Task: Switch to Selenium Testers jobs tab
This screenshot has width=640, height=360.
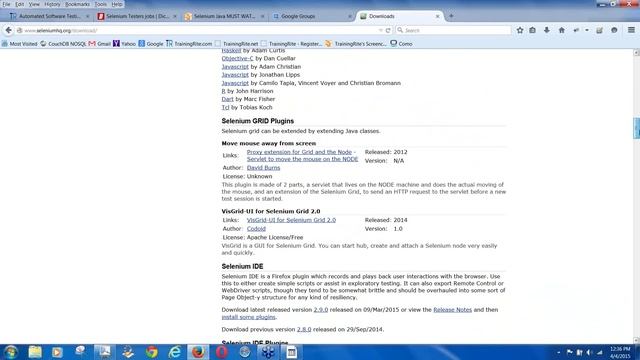Action: 137,16
